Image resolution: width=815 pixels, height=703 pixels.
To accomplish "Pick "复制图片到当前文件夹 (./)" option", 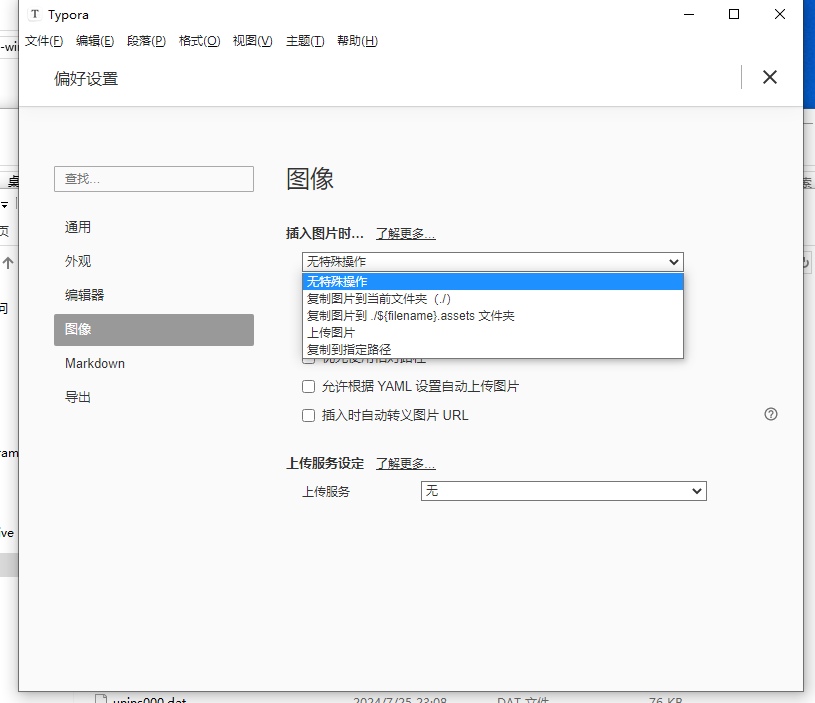I will [x=380, y=298].
